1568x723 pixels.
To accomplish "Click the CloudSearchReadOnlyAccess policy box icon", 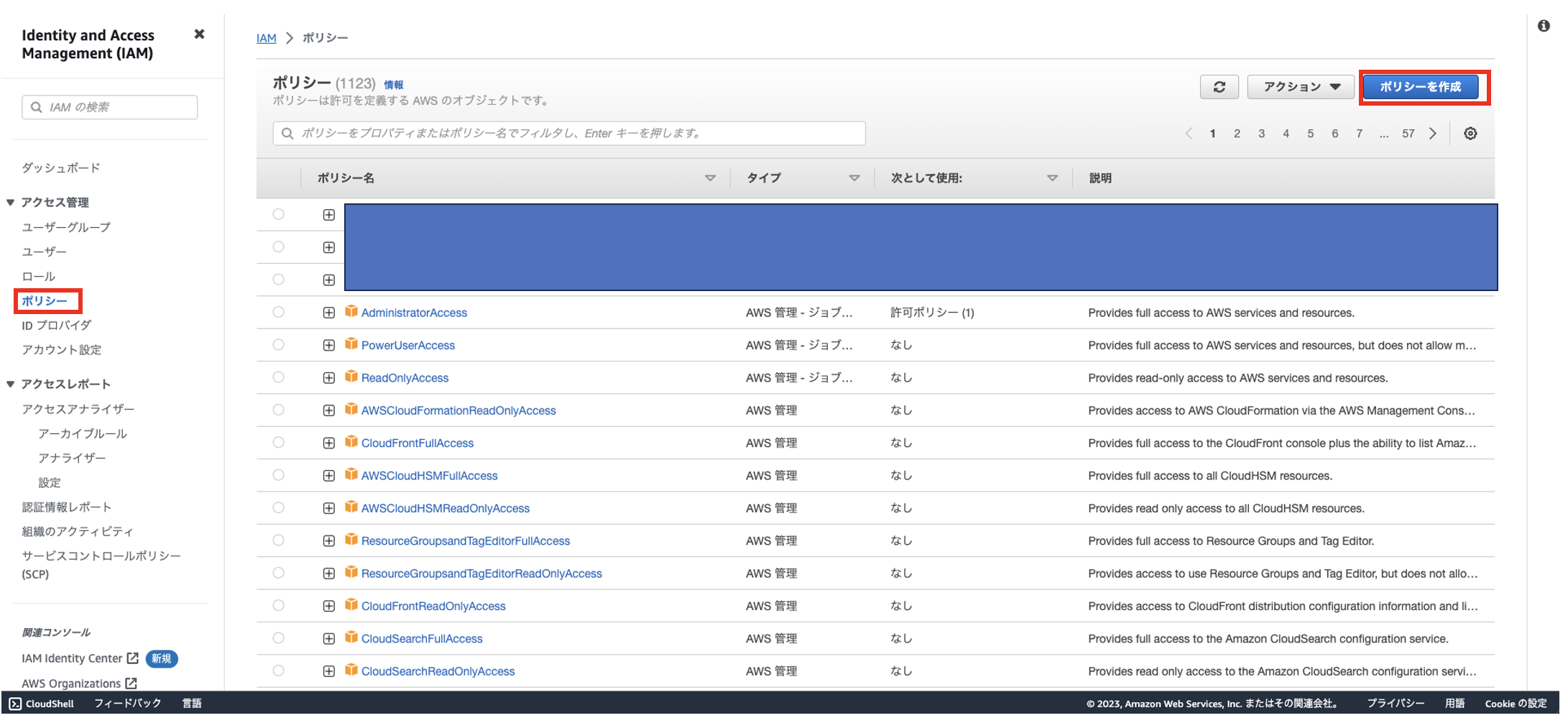I will (x=351, y=670).
